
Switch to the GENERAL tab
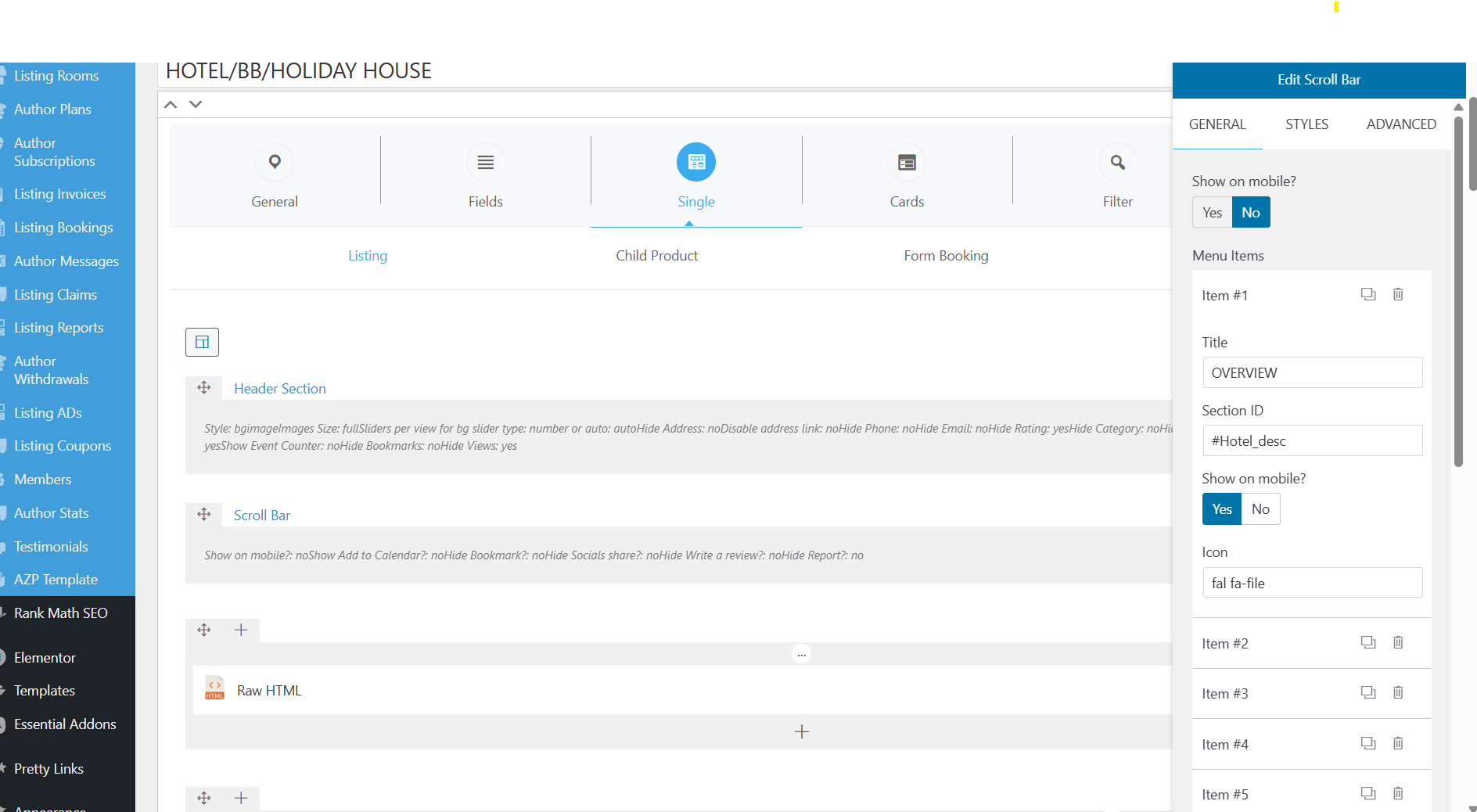click(1217, 124)
